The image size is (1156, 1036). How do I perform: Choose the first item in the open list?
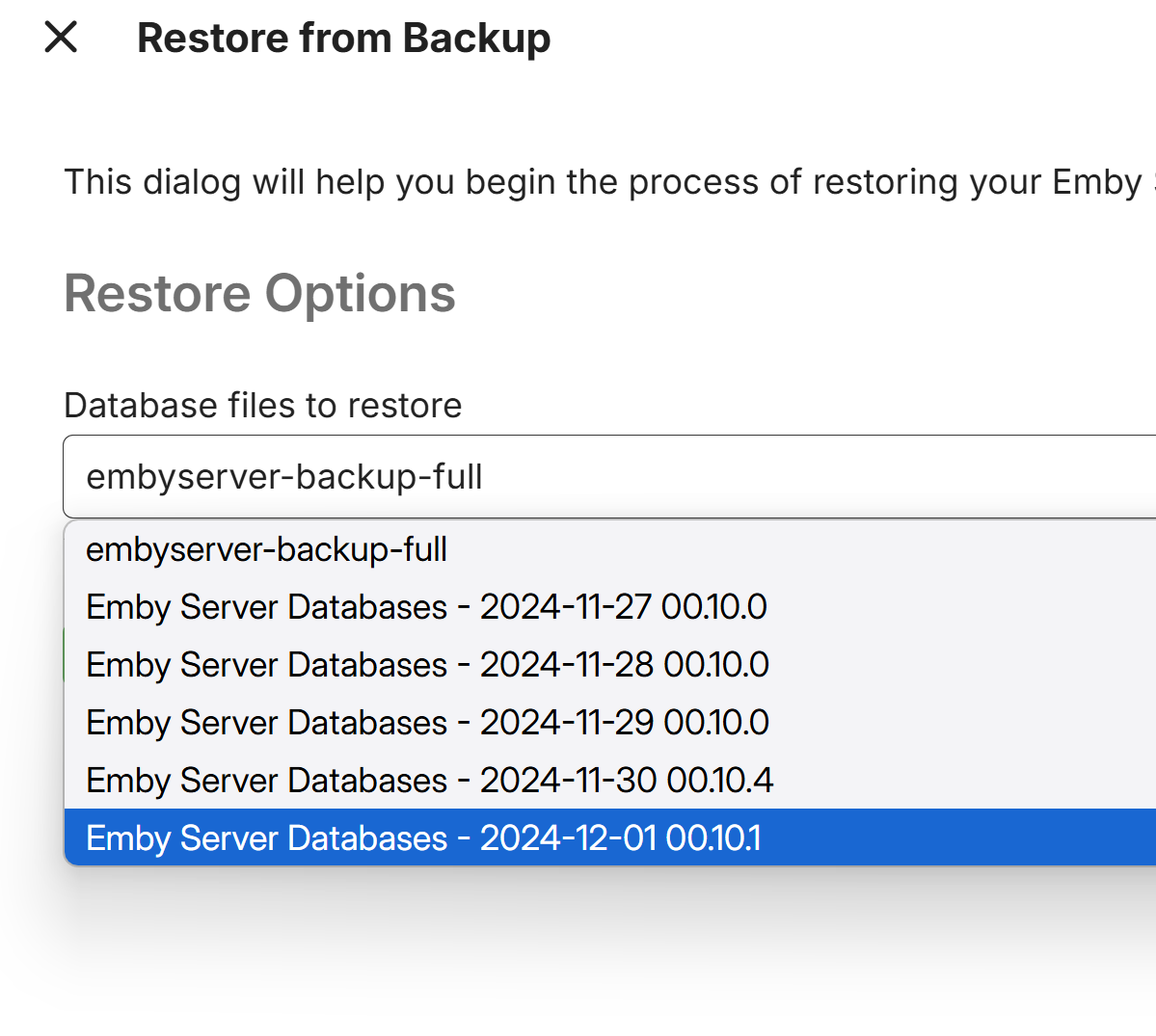tap(267, 549)
